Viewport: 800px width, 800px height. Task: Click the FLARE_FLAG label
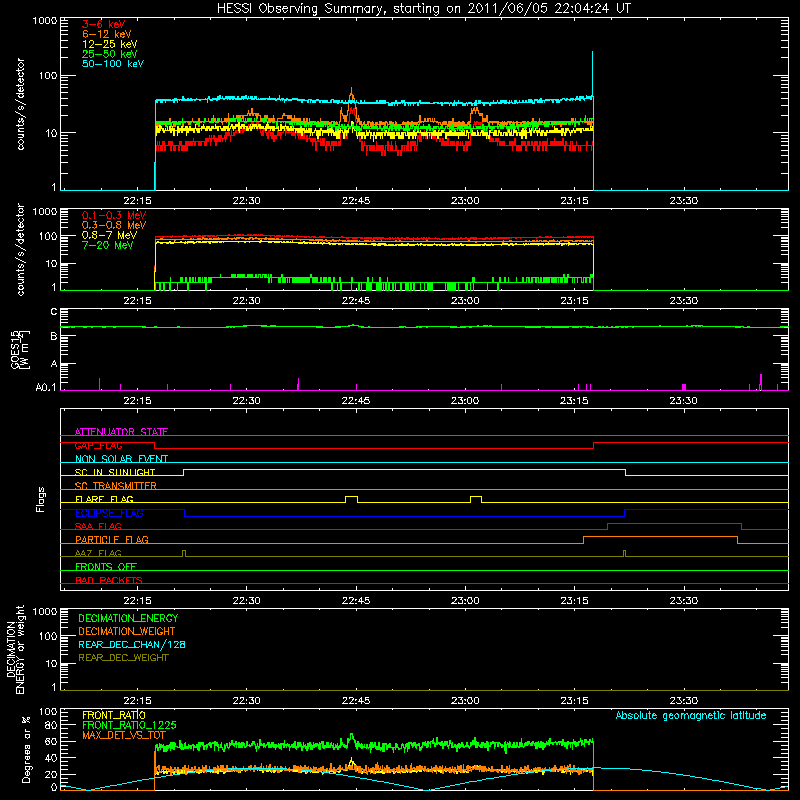click(x=104, y=499)
